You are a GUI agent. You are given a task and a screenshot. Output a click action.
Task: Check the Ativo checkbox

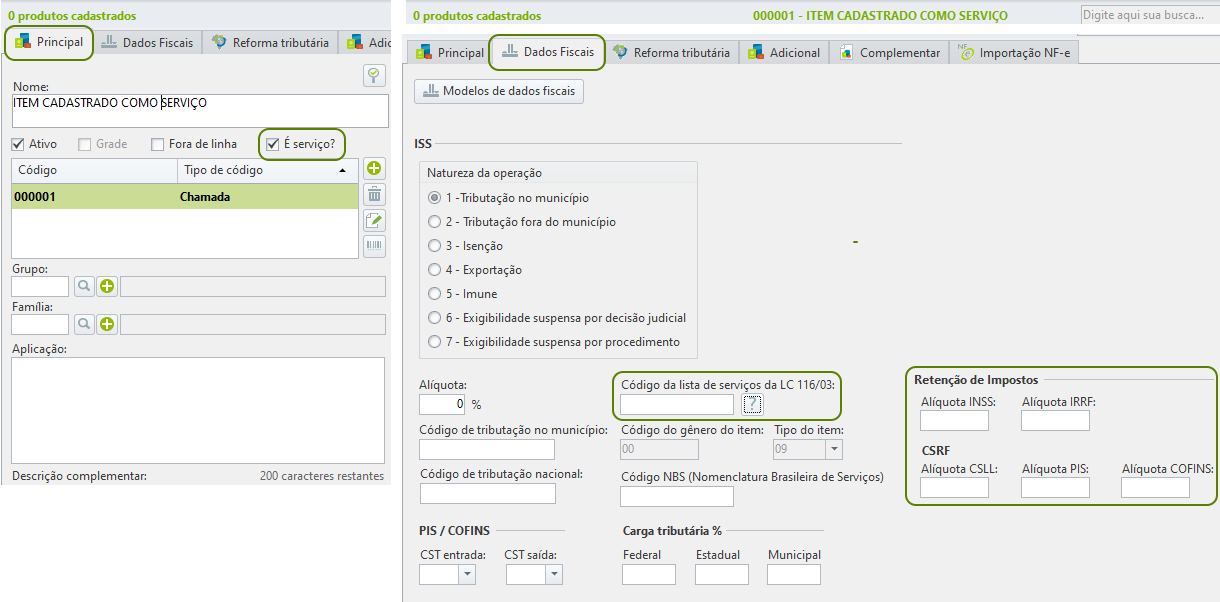pos(19,144)
